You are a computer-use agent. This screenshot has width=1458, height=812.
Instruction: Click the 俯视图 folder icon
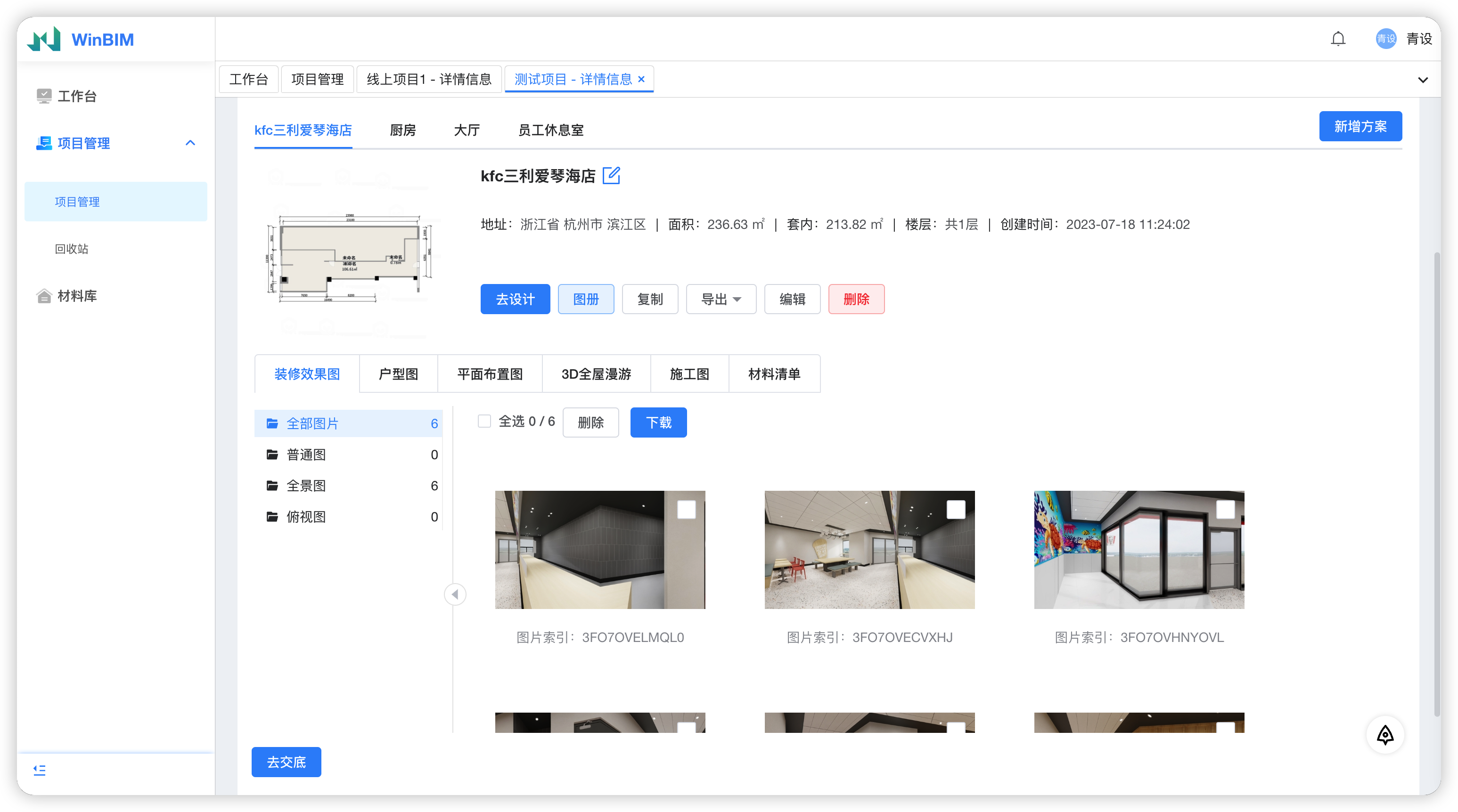pos(272,516)
